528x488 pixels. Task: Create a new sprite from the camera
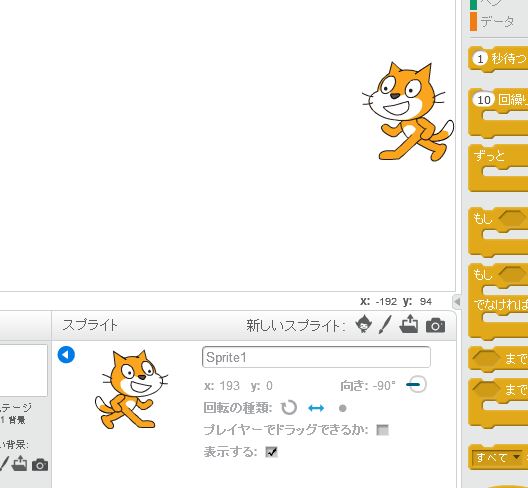coord(435,326)
